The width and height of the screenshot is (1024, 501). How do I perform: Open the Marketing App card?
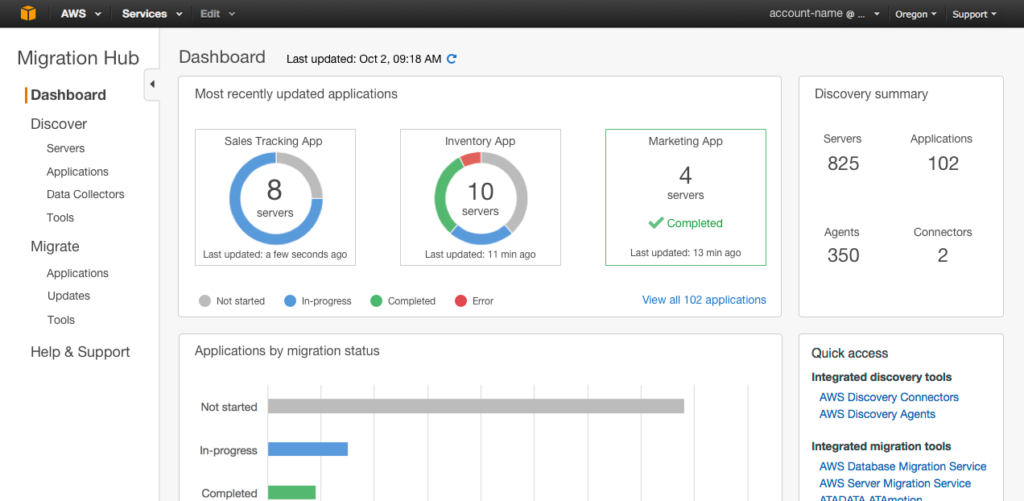[686, 197]
